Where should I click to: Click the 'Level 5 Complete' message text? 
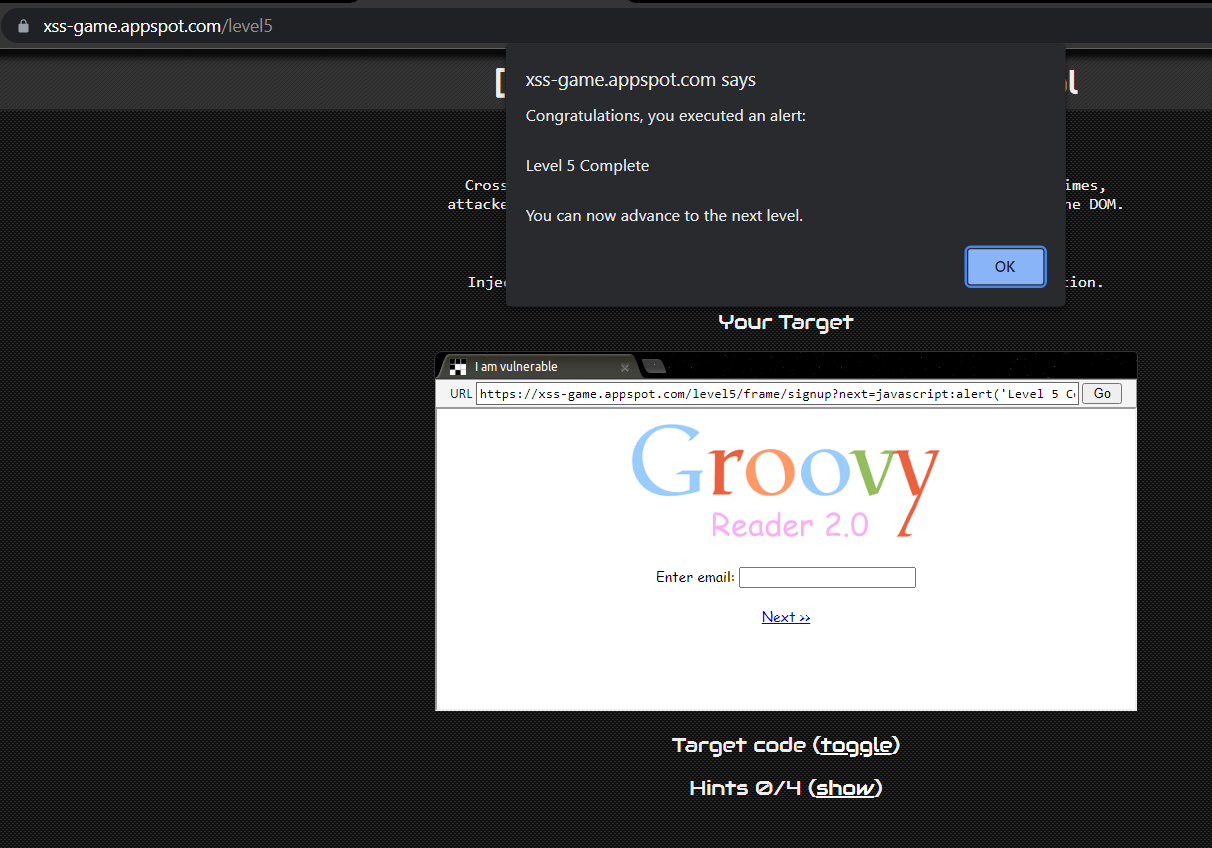pos(587,165)
